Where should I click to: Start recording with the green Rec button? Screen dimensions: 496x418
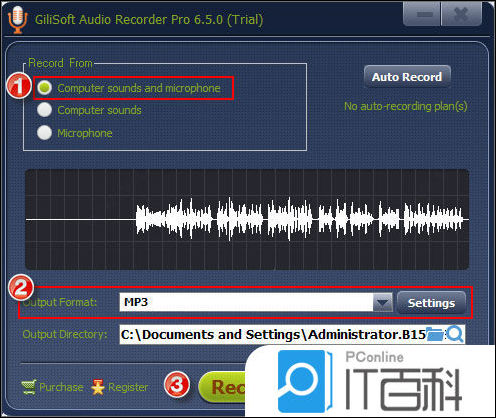(222, 387)
